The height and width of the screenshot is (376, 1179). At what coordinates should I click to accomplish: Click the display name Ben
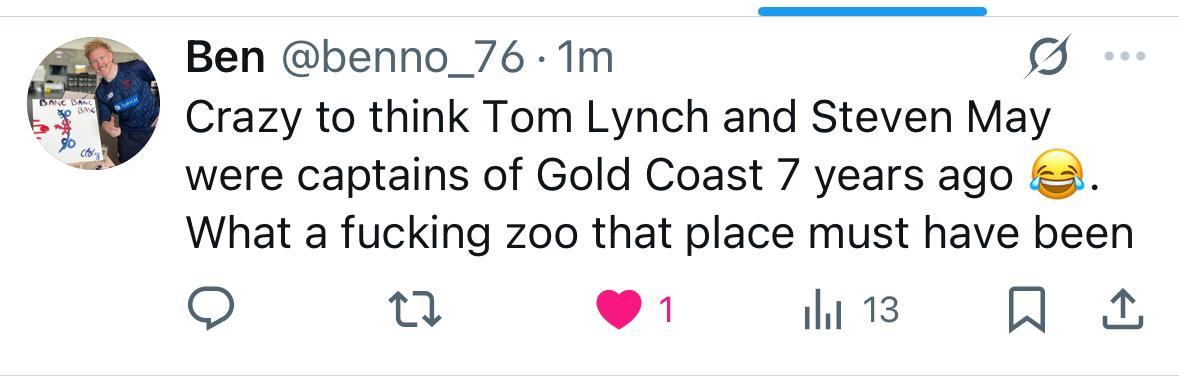point(225,57)
